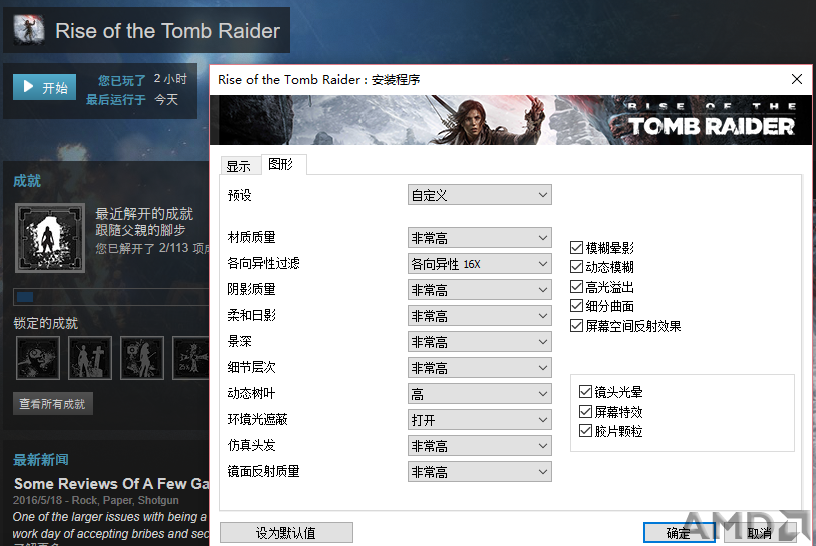This screenshot has height=546, width=816.
Task: Select the first locked achievement icon
Action: pyautogui.click(x=38, y=358)
